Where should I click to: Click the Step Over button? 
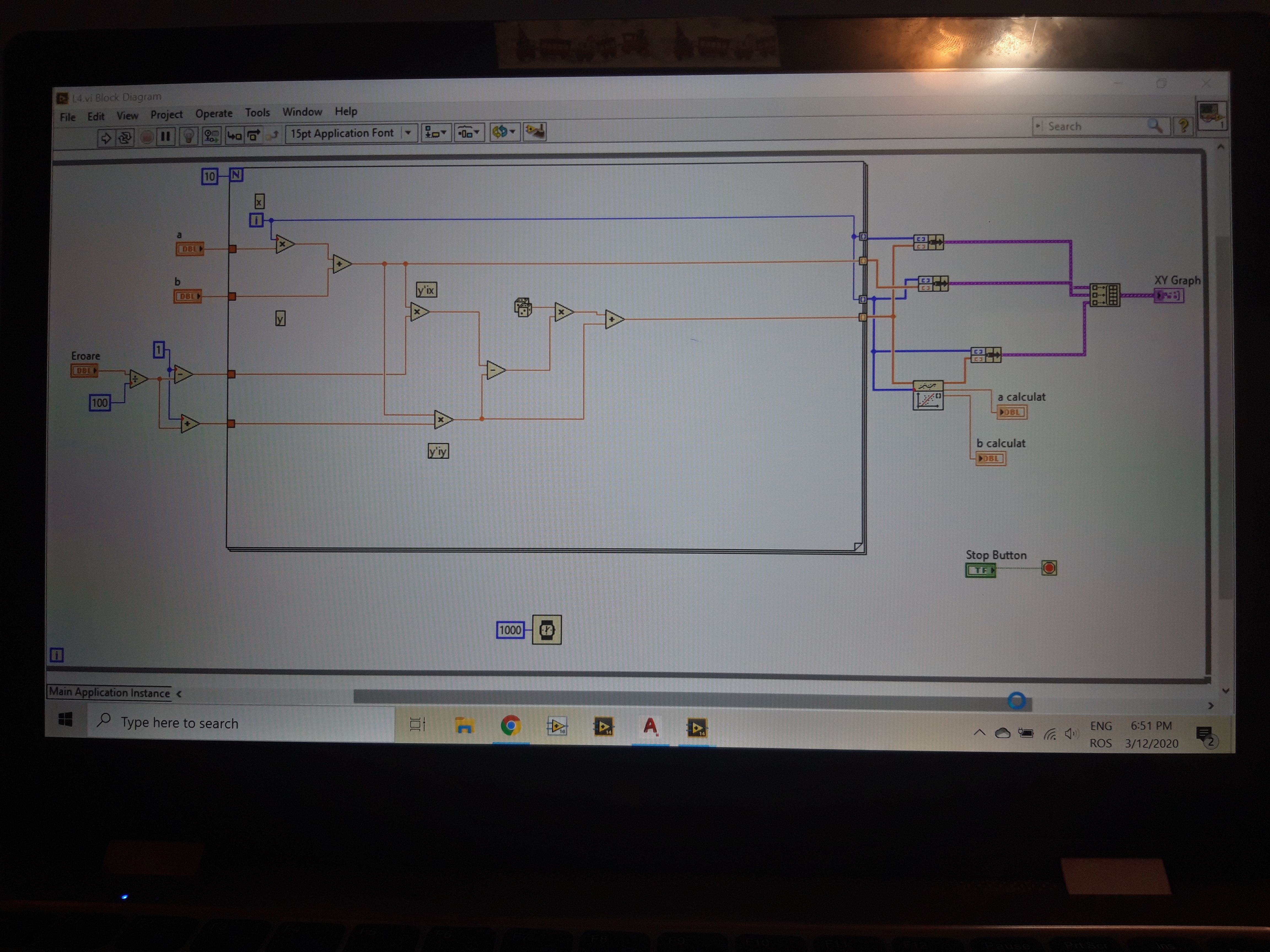253,136
